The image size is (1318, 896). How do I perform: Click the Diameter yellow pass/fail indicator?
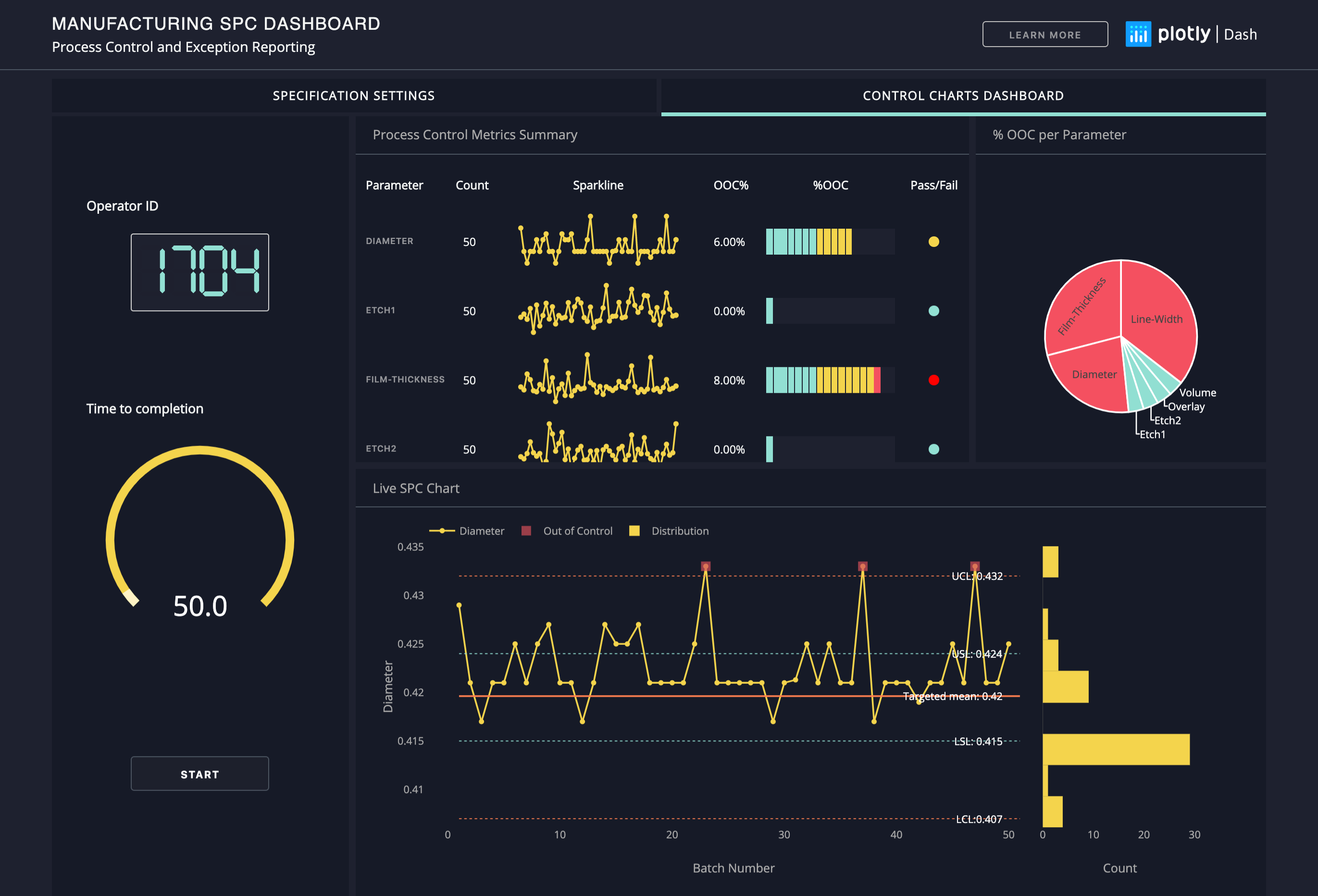(x=933, y=242)
